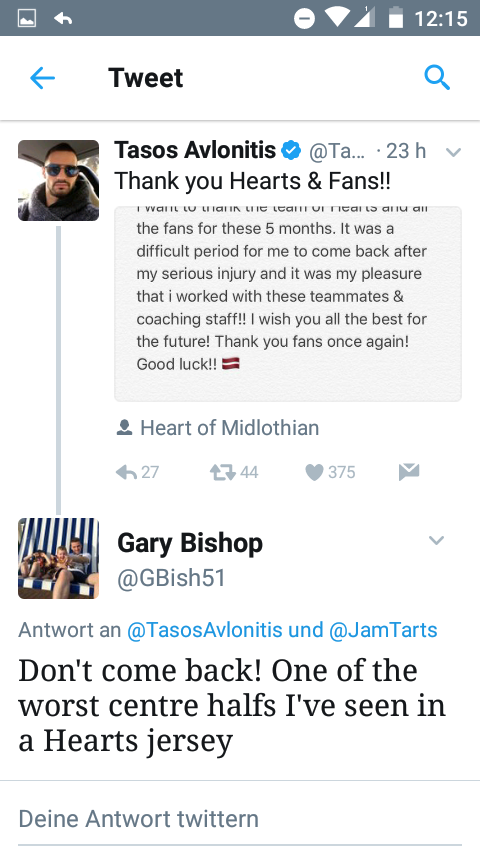
Task: Open the tagged Heart of Midlothian label
Action: (229, 428)
